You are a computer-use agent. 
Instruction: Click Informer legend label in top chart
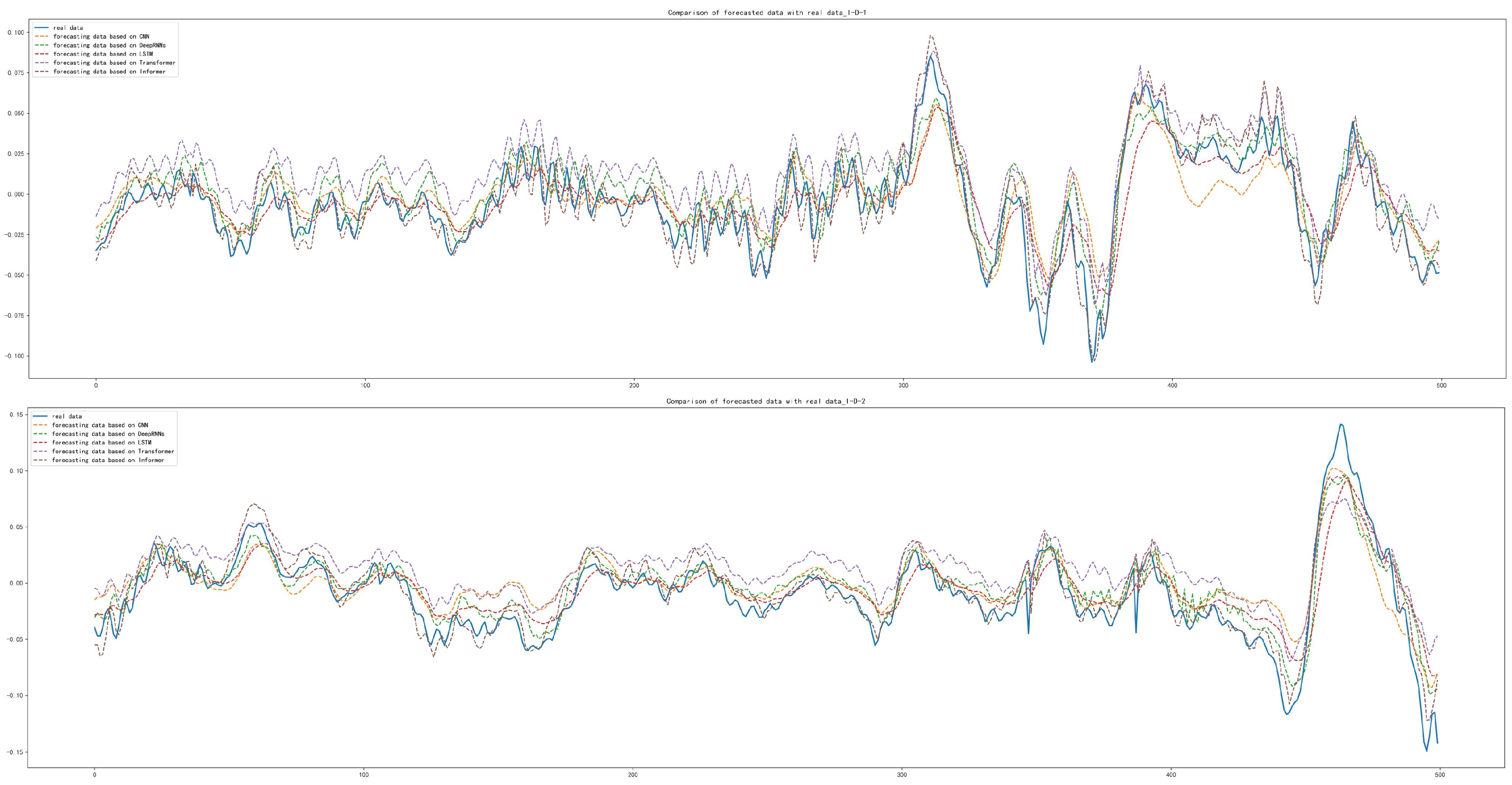(x=109, y=72)
